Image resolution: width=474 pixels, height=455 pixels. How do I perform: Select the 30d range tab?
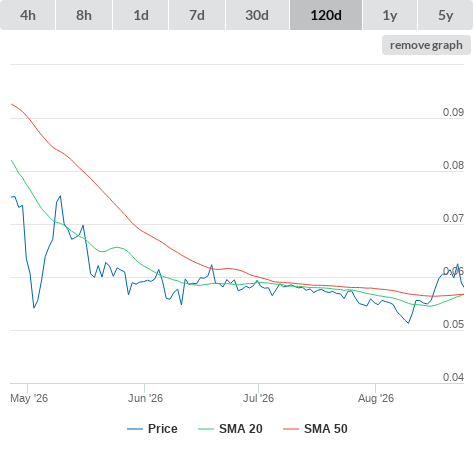click(x=257, y=15)
